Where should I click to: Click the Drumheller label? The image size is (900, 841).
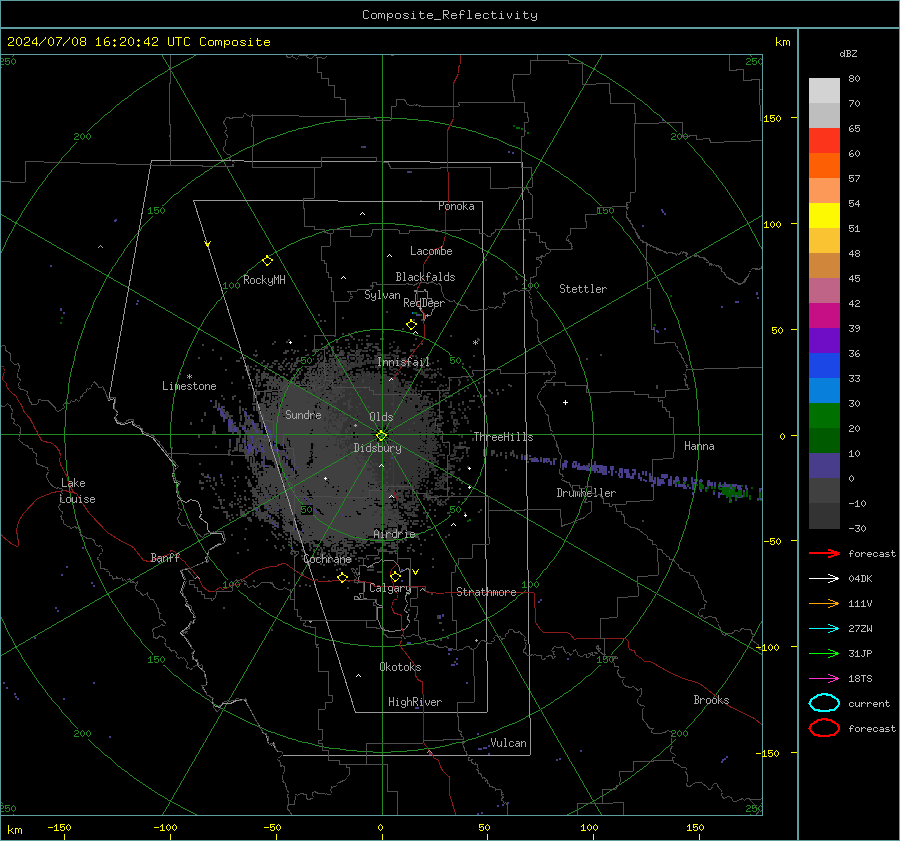(586, 493)
